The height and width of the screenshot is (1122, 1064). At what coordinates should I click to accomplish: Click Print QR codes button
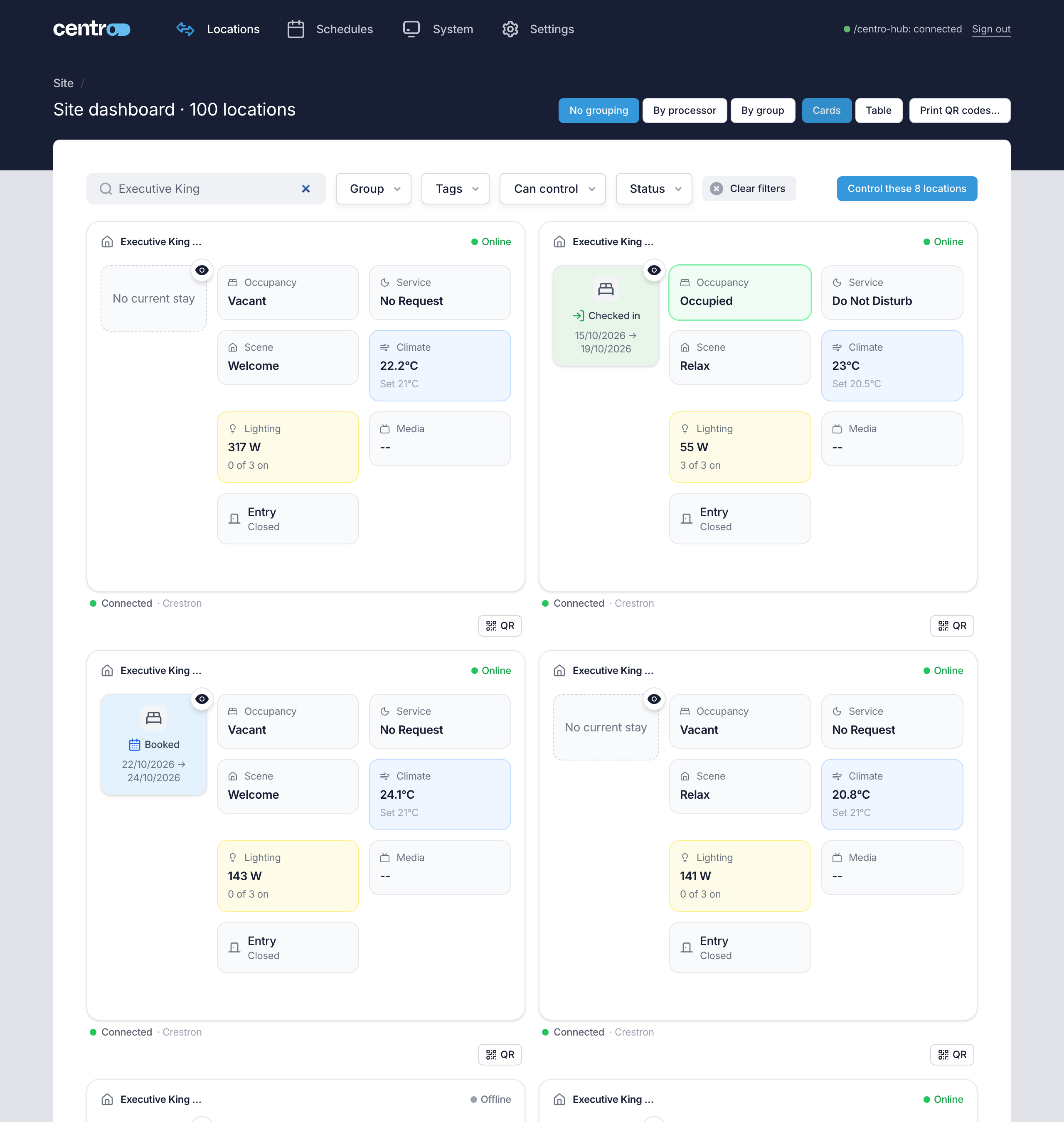pyautogui.click(x=960, y=111)
